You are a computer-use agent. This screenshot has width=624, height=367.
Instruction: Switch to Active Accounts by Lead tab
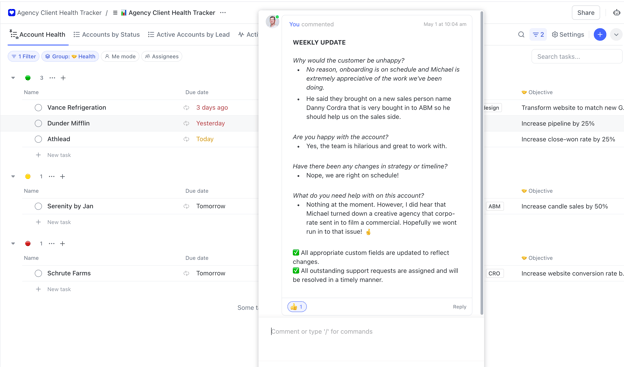(189, 35)
